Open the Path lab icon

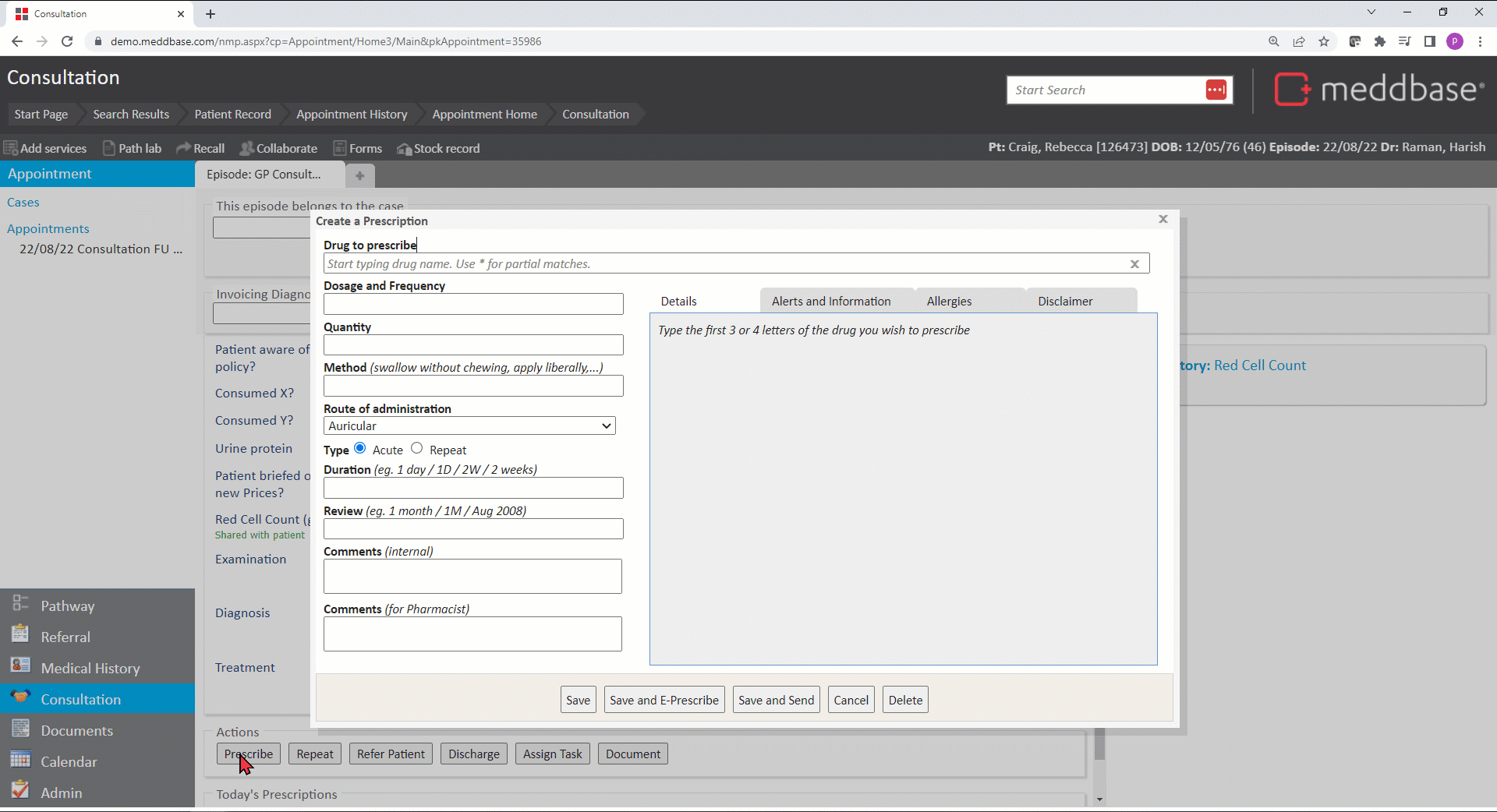(x=109, y=148)
